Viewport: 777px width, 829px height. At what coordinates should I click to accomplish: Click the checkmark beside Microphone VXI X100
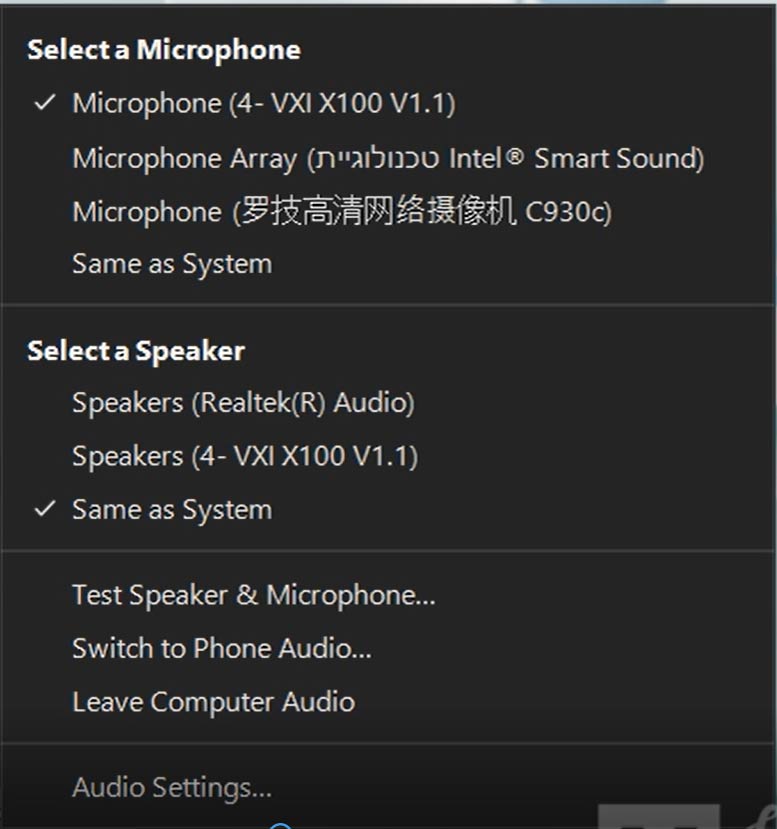[45, 103]
